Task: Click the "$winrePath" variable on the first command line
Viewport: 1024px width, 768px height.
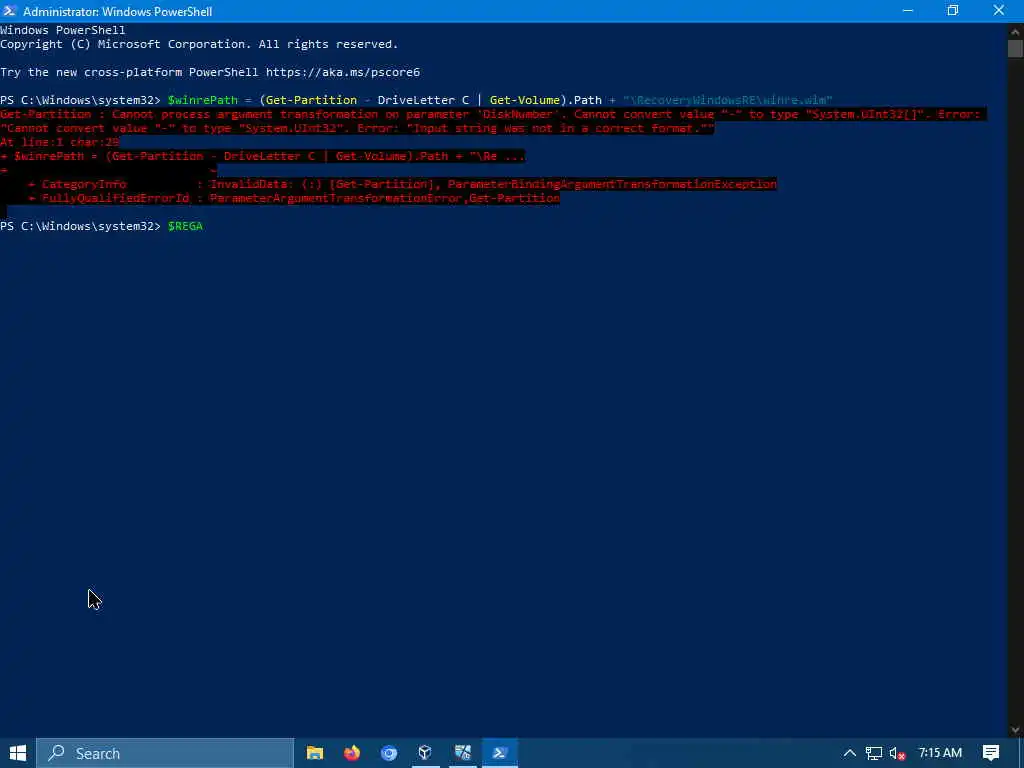Action: coord(202,100)
